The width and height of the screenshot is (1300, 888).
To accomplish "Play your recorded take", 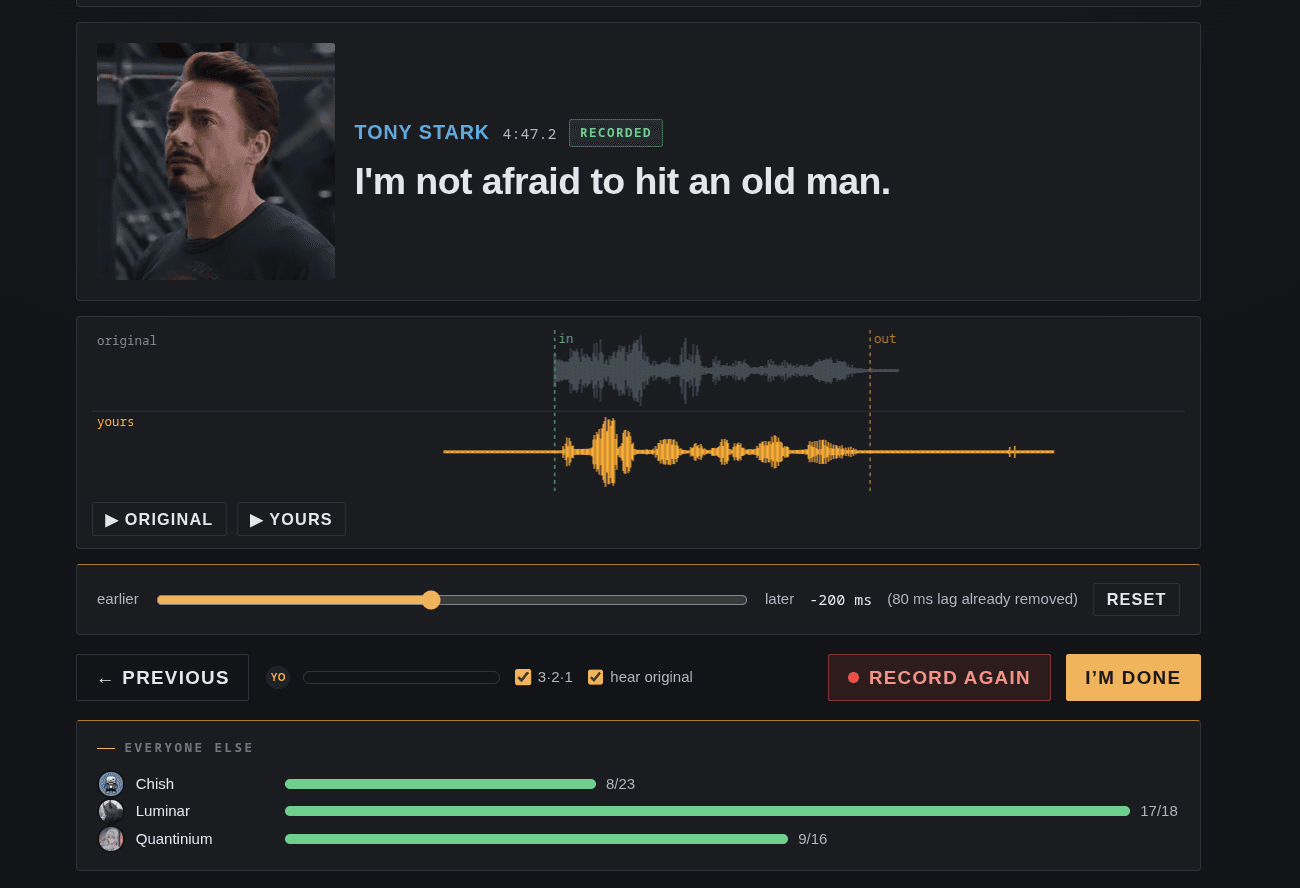I will [x=291, y=519].
